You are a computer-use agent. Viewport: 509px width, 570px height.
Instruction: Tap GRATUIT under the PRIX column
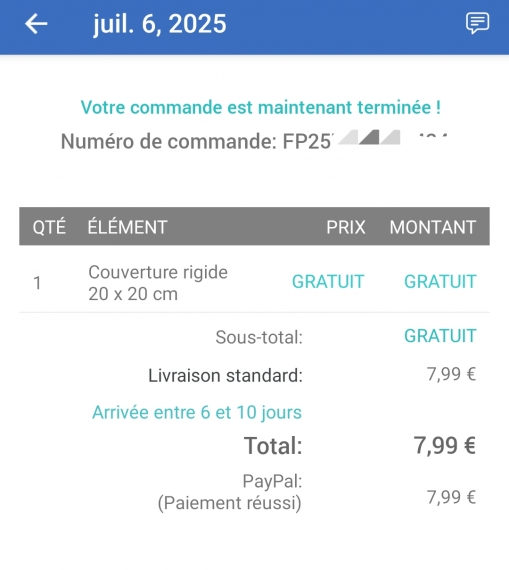[328, 282]
